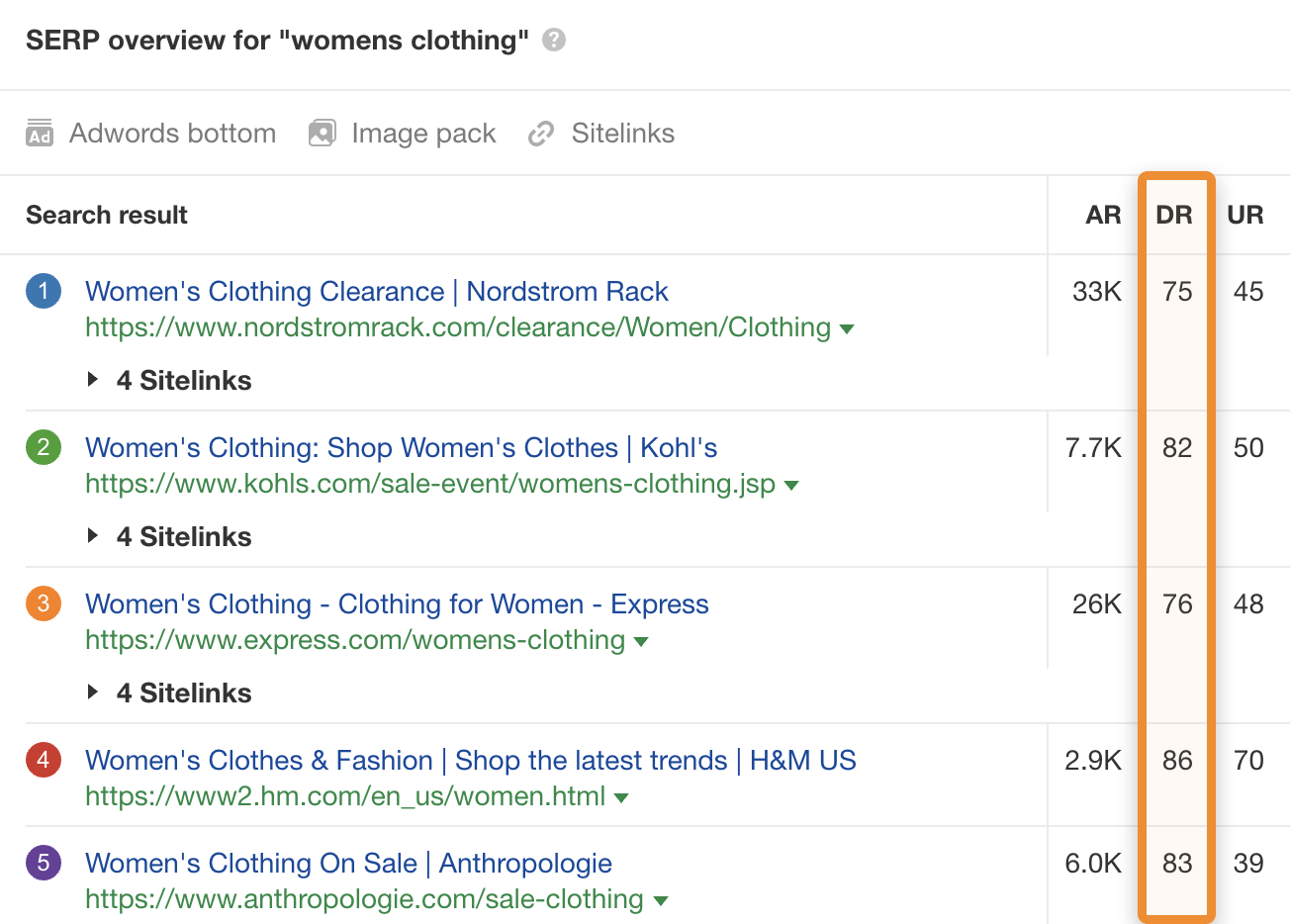Click the Image pack icon
The image size is (1290, 924).
pos(322,134)
